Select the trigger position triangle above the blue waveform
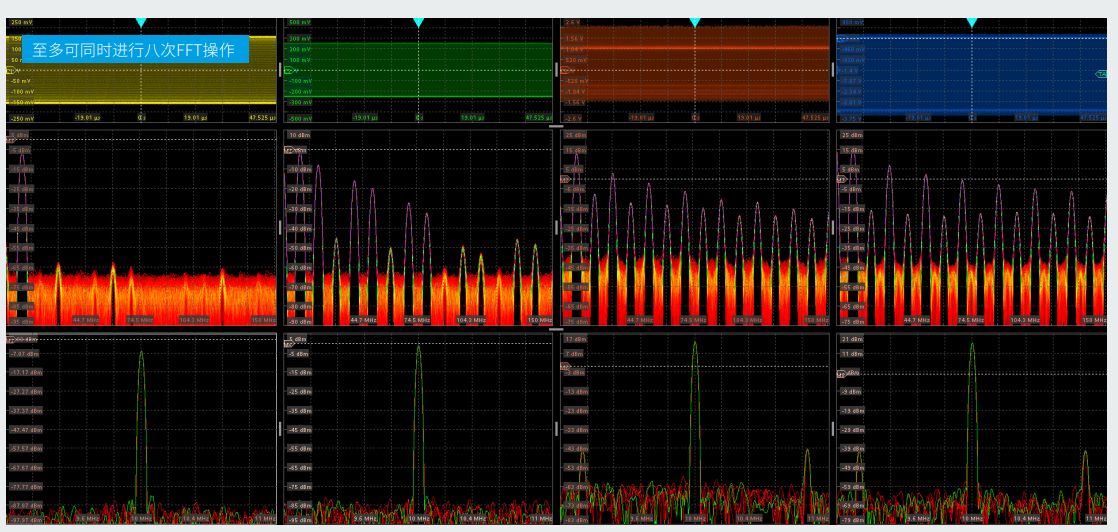The image size is (1118, 532). click(971, 22)
